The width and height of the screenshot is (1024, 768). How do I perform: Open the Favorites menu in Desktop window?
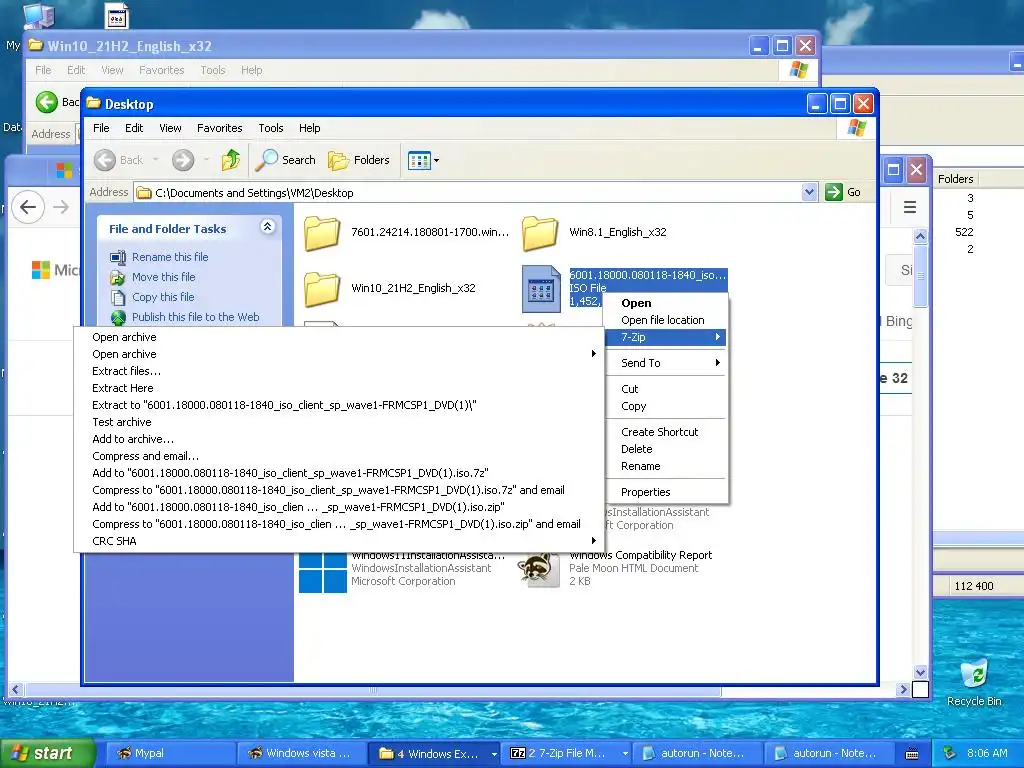219,128
